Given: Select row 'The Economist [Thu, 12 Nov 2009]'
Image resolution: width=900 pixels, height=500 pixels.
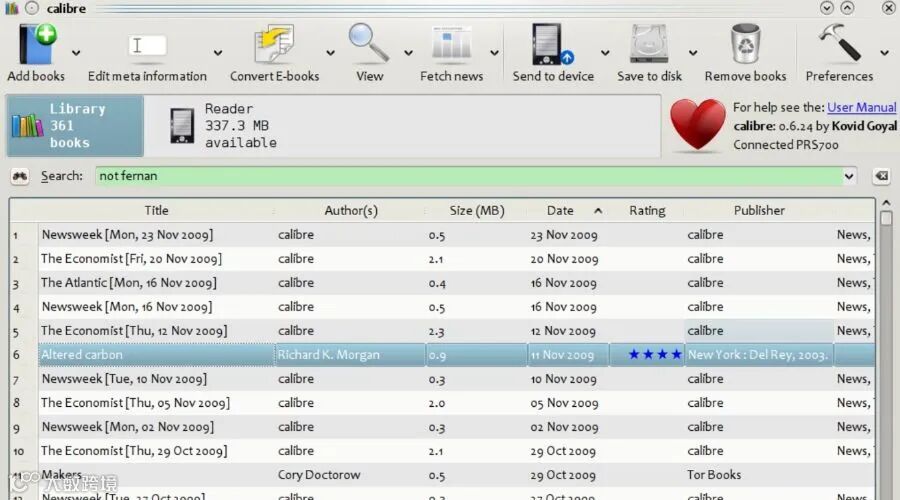Looking at the screenshot, I should (442, 331).
